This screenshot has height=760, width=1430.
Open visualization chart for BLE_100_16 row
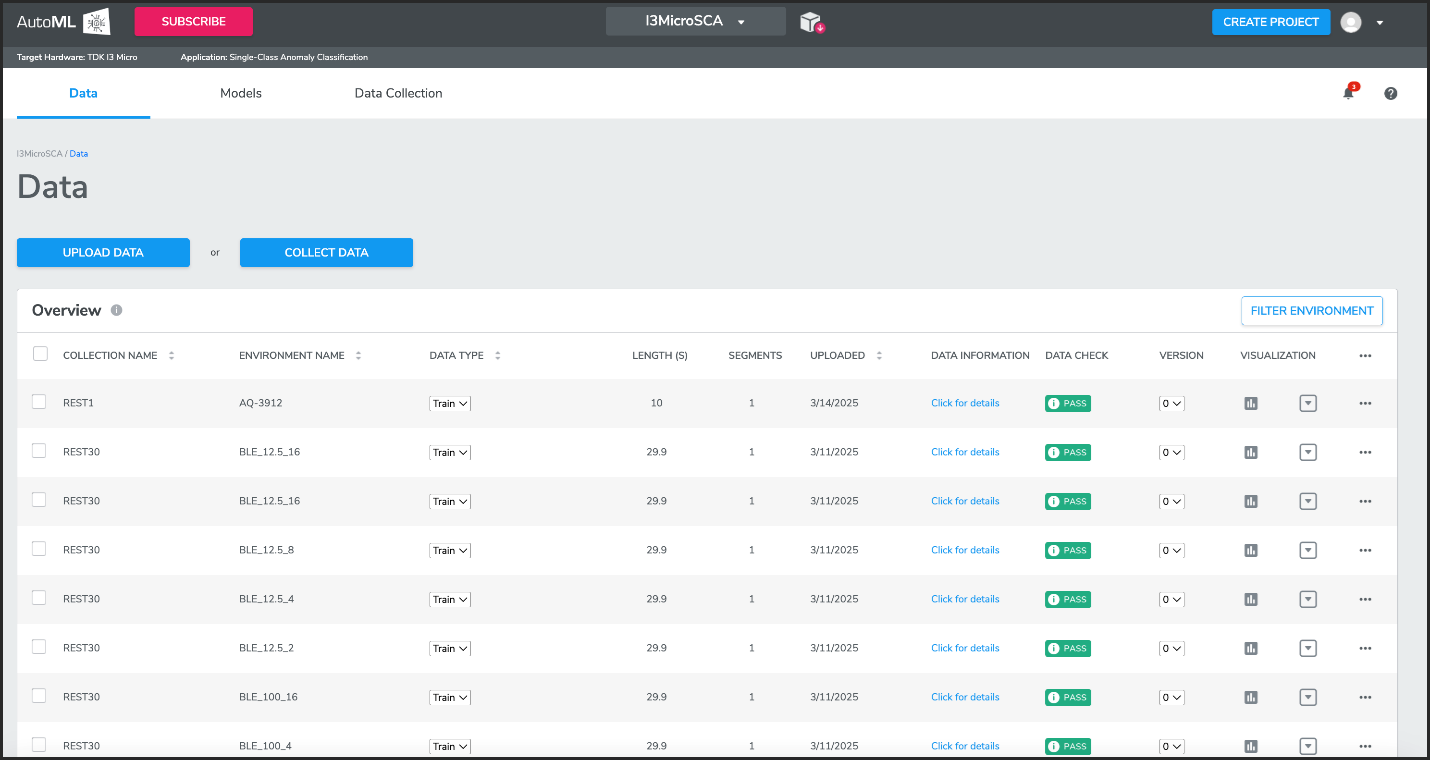click(x=1250, y=697)
